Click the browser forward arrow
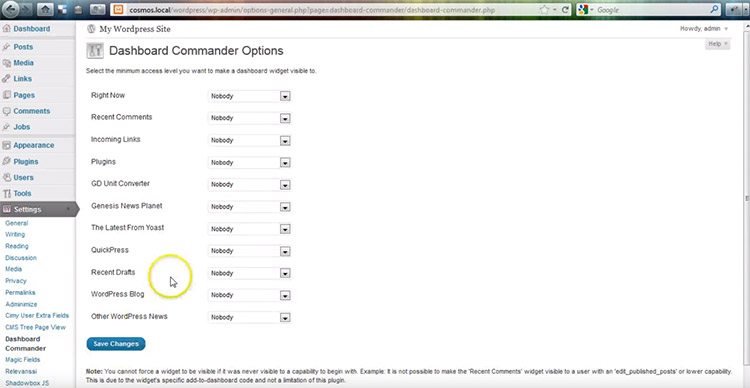 click(26, 9)
